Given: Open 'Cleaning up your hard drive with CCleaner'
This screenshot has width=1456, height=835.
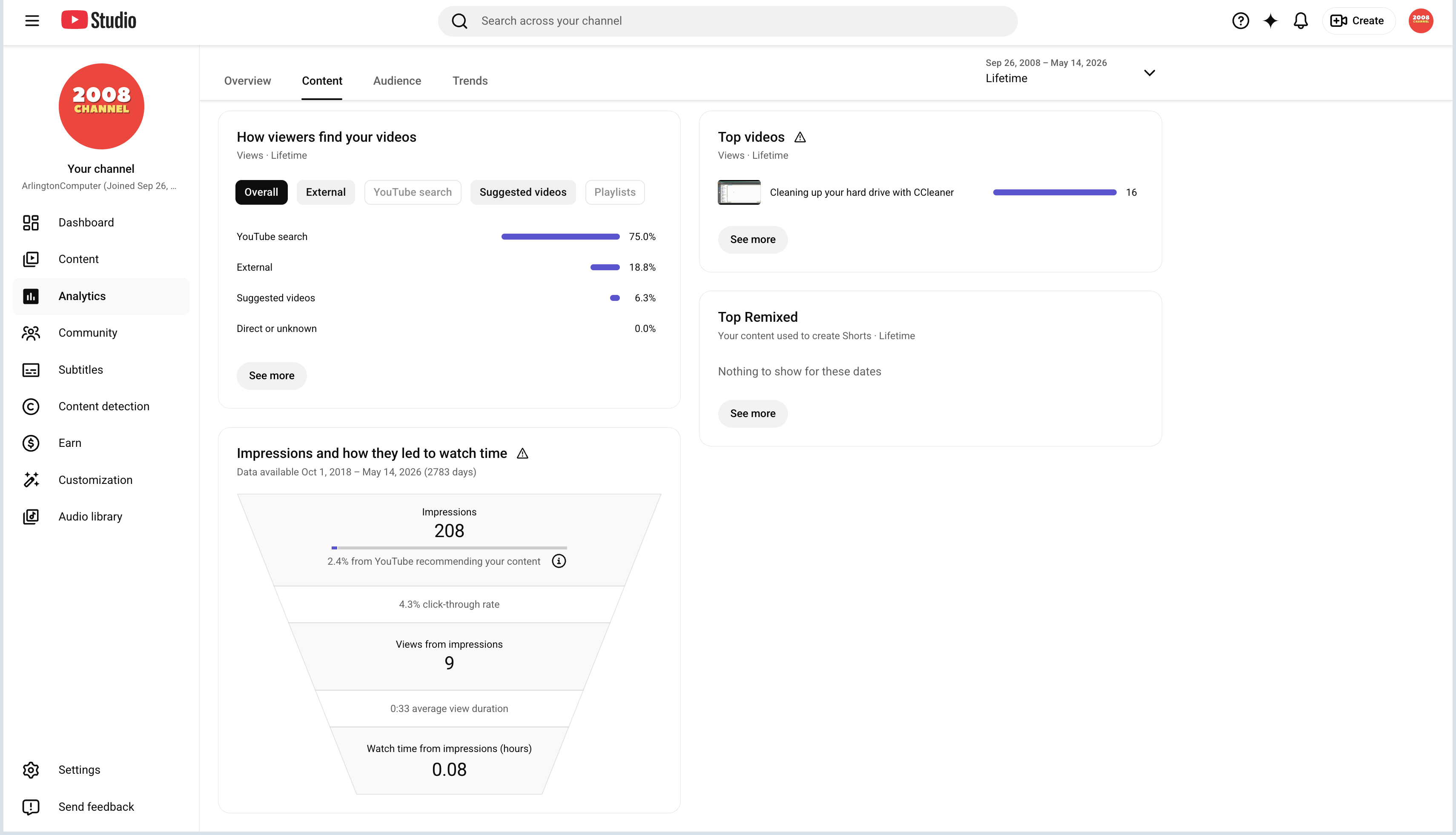Looking at the screenshot, I should click(x=862, y=193).
